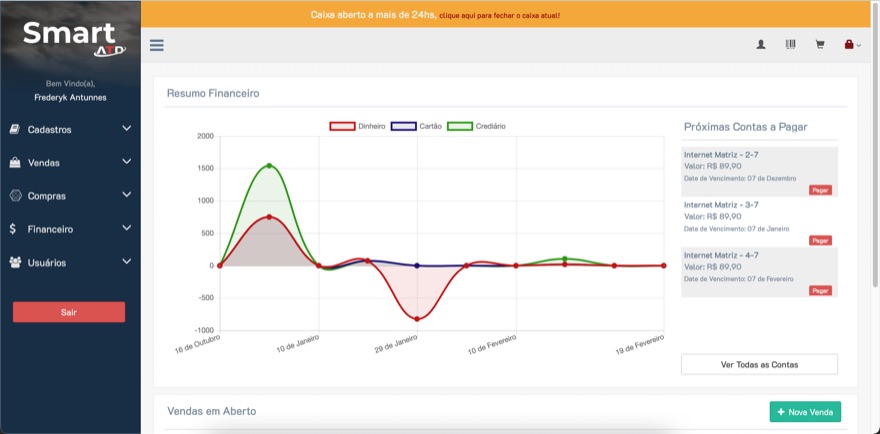This screenshot has width=880, height=434.
Task: Open the Usuários menu item
Action: coord(70,262)
